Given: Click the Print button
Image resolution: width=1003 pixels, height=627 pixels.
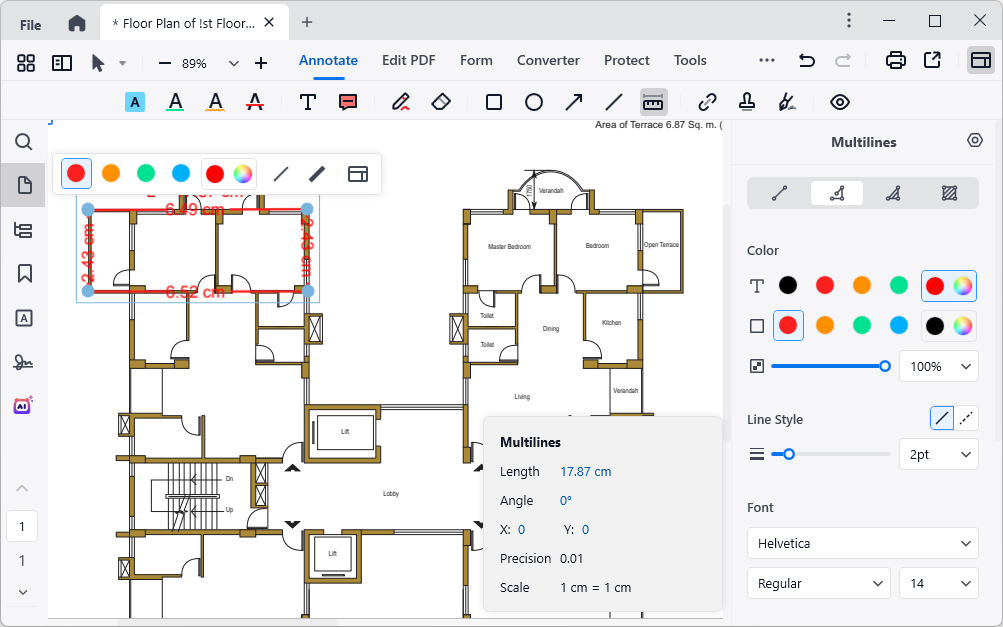Looking at the screenshot, I should 895,60.
